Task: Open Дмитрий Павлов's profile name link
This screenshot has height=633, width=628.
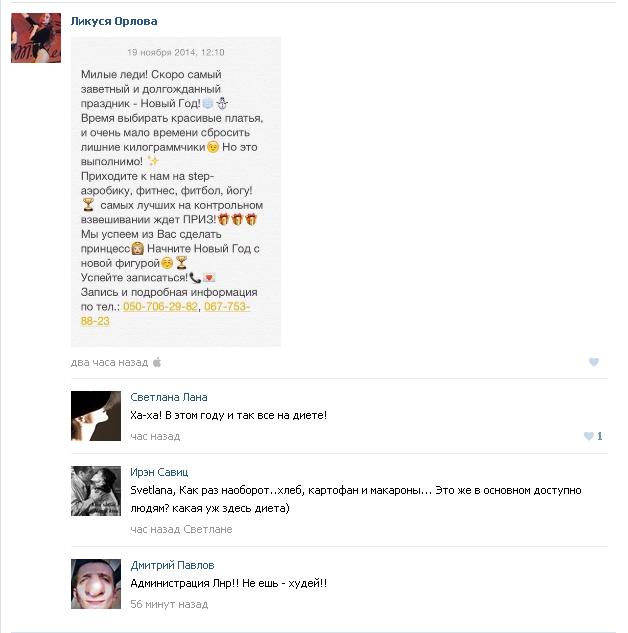Action: click(x=172, y=565)
